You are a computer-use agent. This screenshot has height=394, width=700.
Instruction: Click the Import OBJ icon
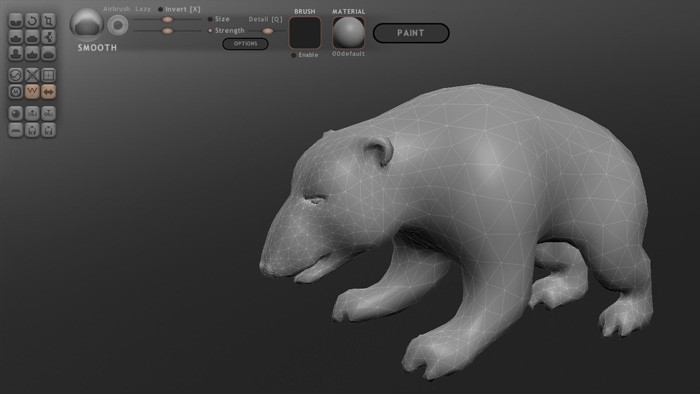point(32,113)
